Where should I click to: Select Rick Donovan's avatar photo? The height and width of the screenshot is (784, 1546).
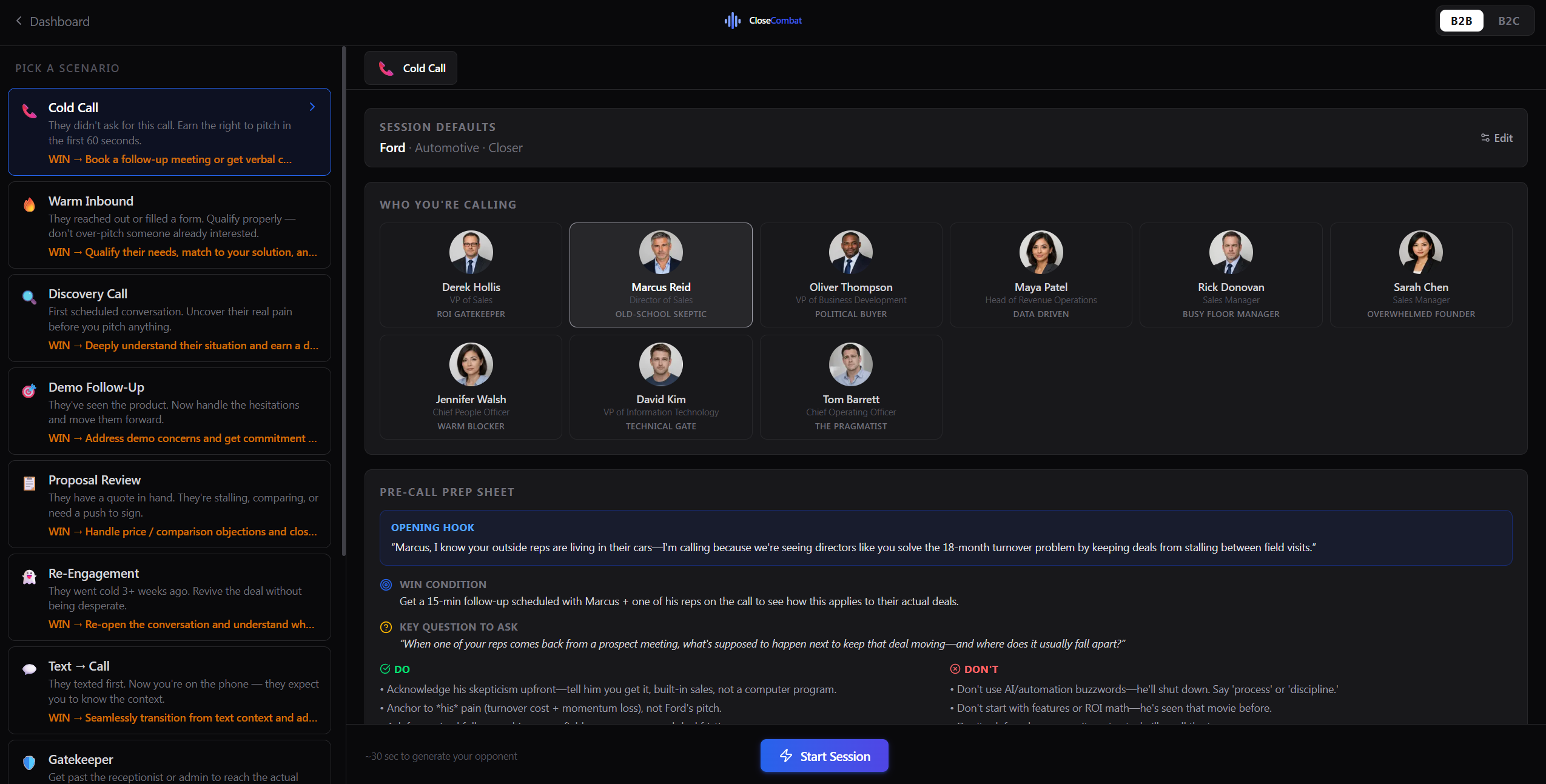1231,252
